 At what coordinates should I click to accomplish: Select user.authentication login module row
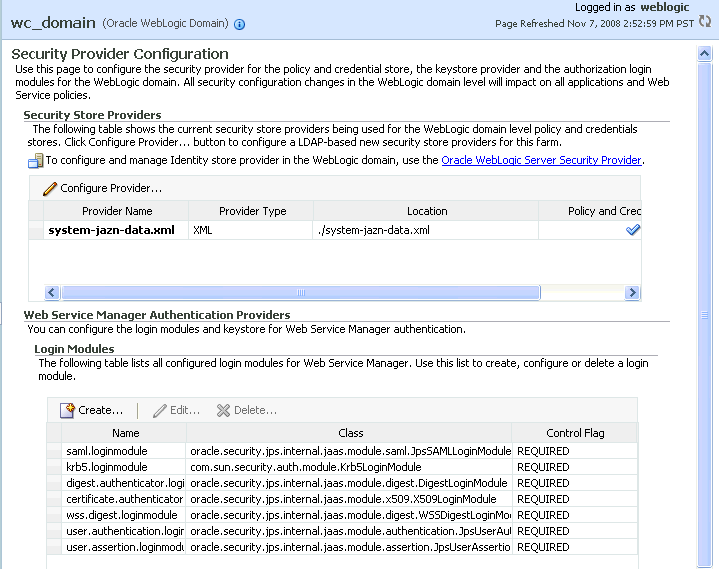point(342,531)
